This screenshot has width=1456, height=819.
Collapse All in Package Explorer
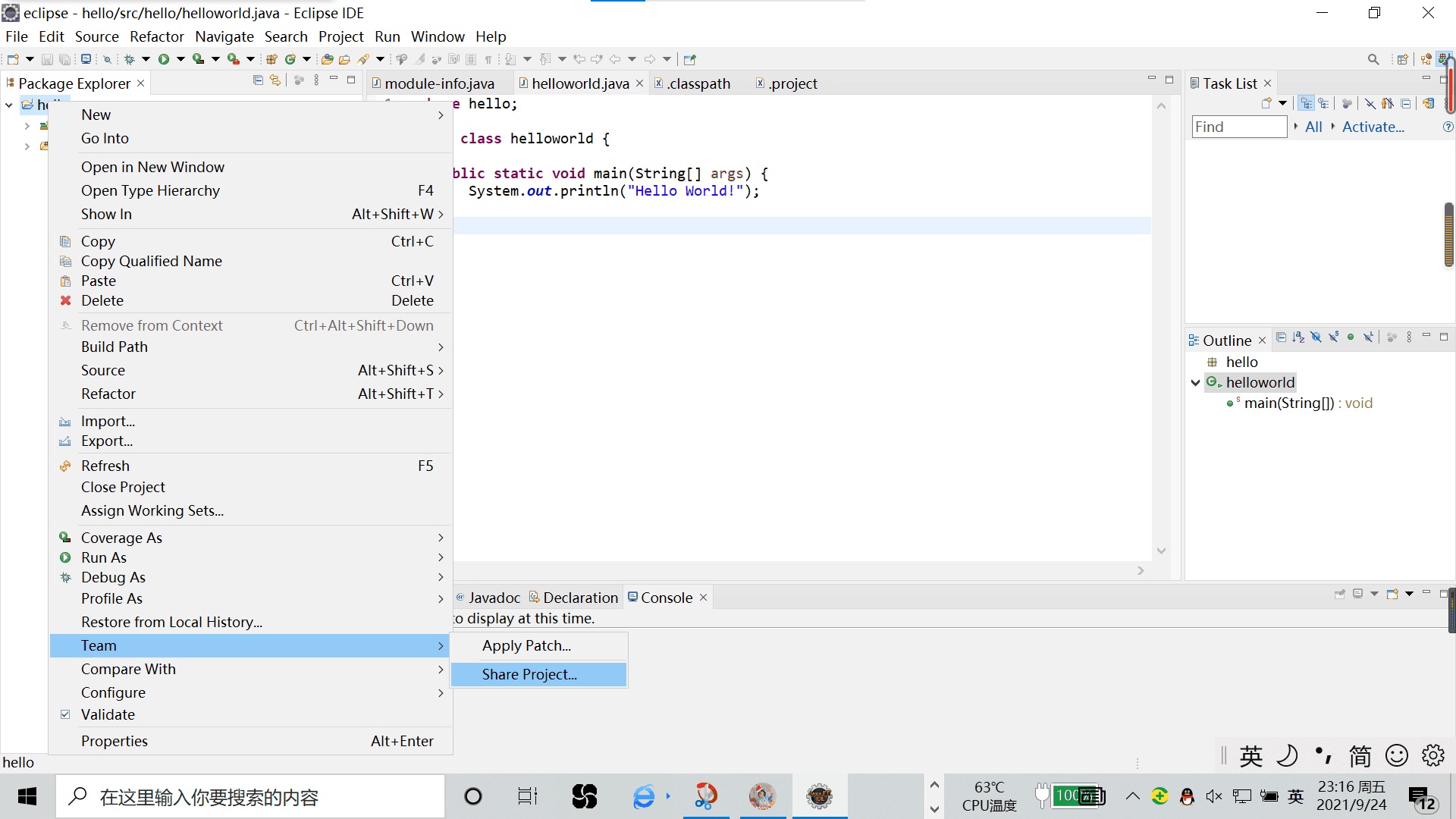pyautogui.click(x=258, y=80)
